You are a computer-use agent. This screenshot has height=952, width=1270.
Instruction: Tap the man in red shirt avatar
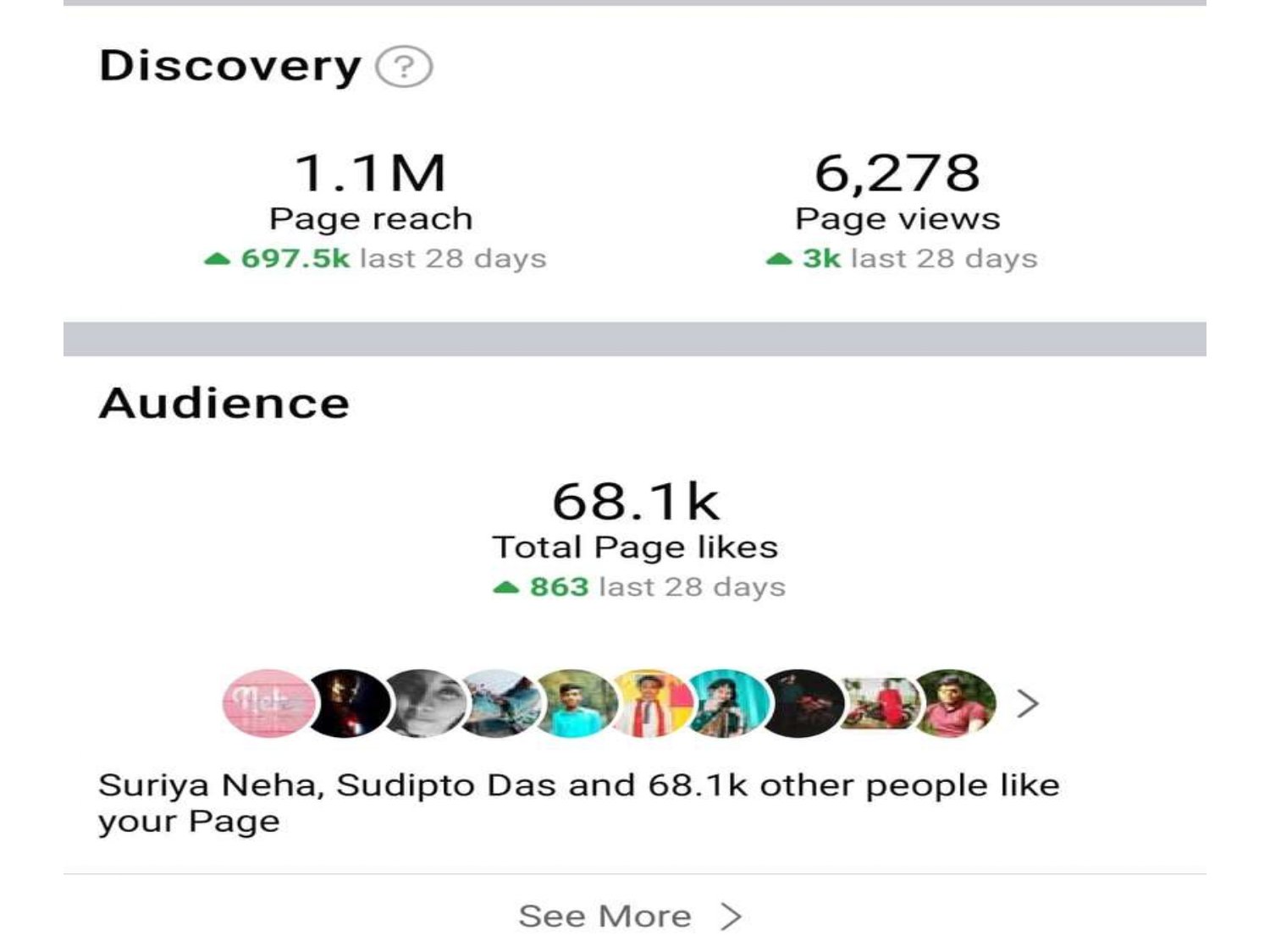click(x=957, y=703)
